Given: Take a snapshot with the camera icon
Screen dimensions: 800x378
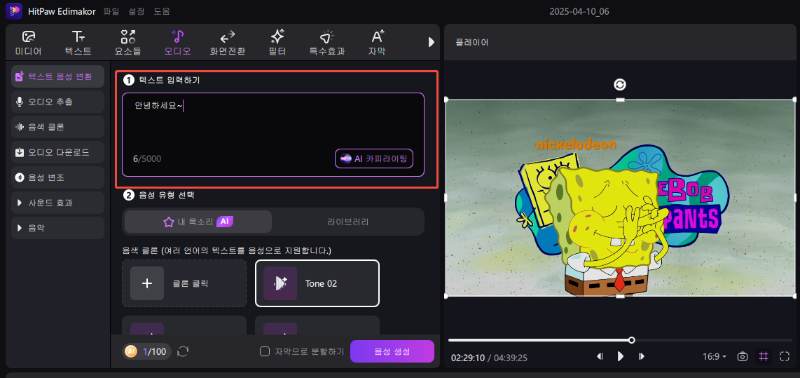Looking at the screenshot, I should 742,357.
